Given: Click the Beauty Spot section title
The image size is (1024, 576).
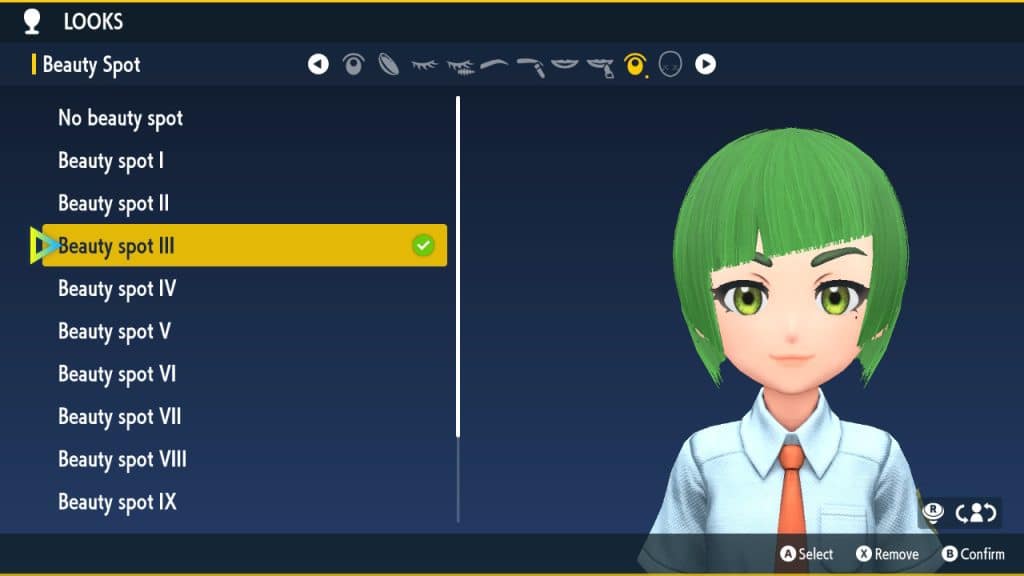Looking at the screenshot, I should [x=91, y=65].
